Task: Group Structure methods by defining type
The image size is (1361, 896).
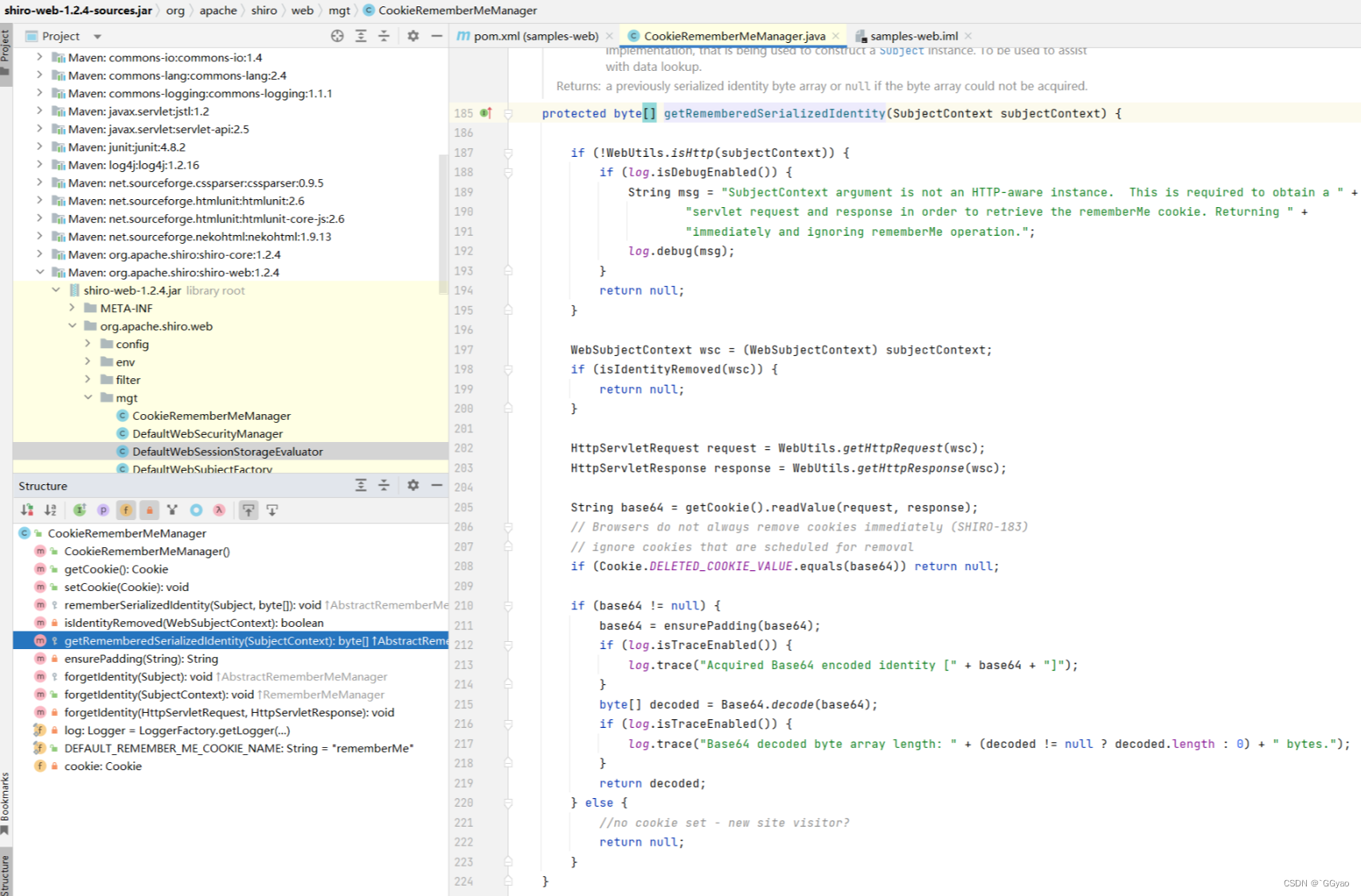Action: coord(80,510)
